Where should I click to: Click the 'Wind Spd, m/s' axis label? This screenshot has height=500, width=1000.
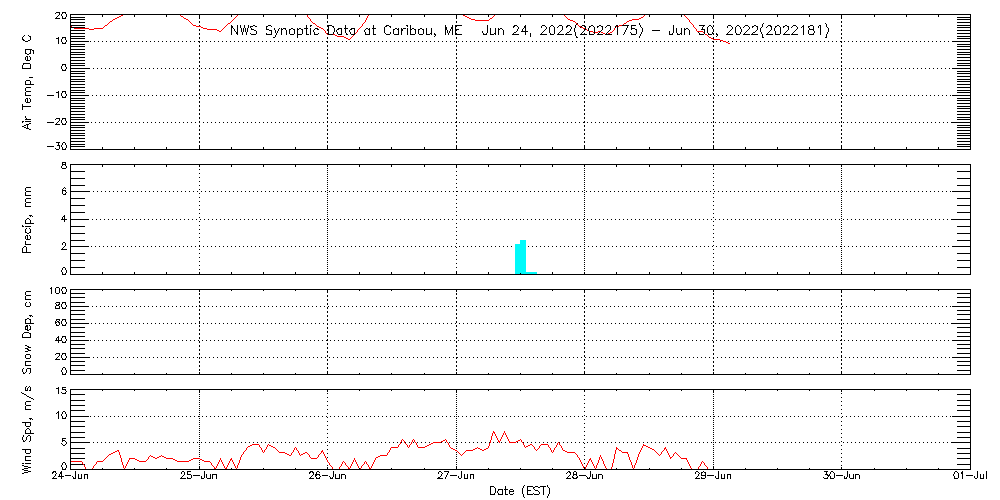click(x=28, y=430)
